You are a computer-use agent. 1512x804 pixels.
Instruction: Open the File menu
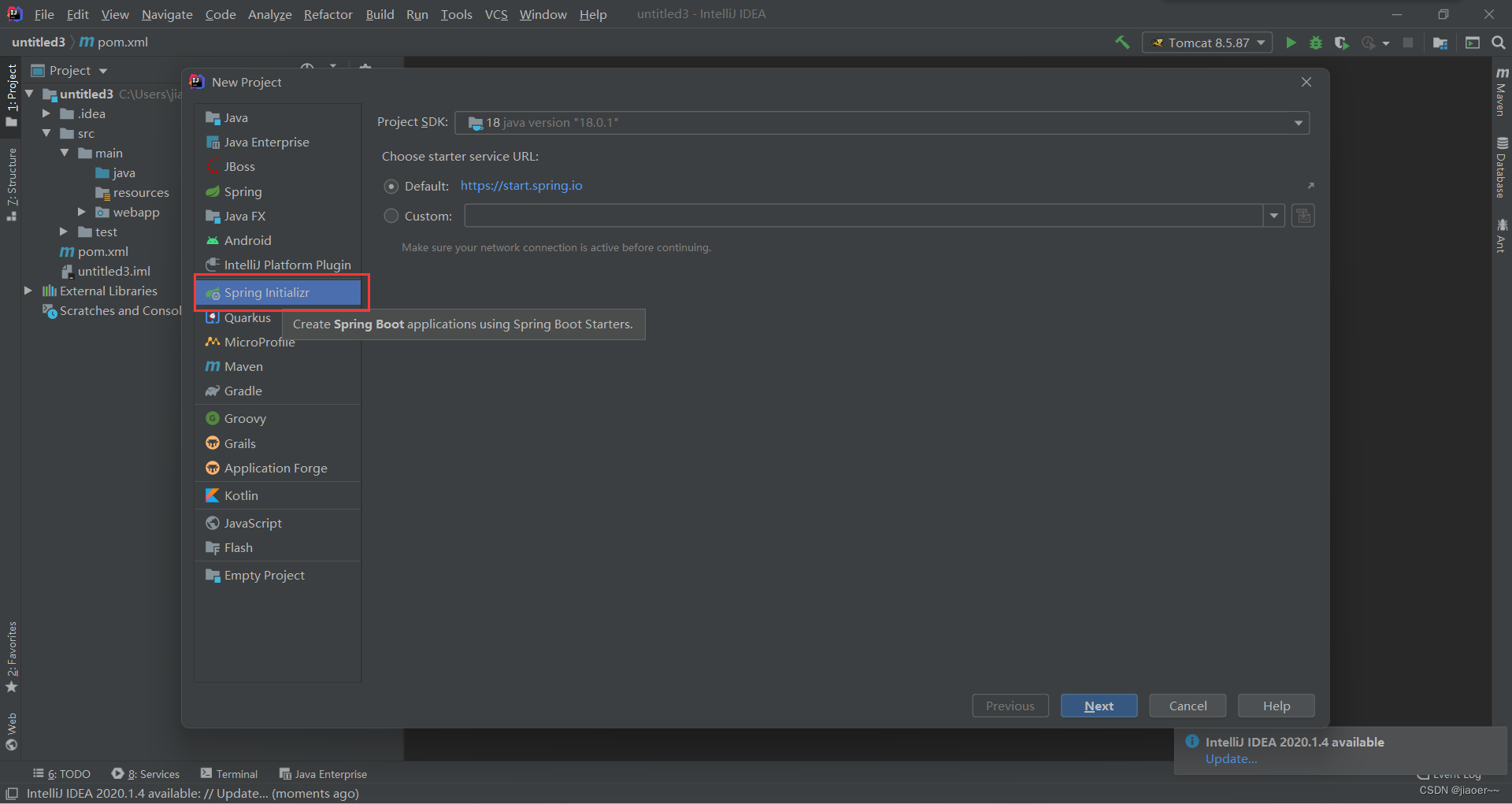coord(44,14)
